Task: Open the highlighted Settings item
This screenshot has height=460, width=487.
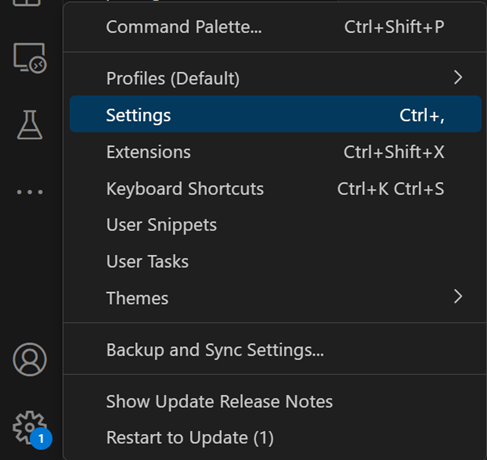Action: point(275,114)
